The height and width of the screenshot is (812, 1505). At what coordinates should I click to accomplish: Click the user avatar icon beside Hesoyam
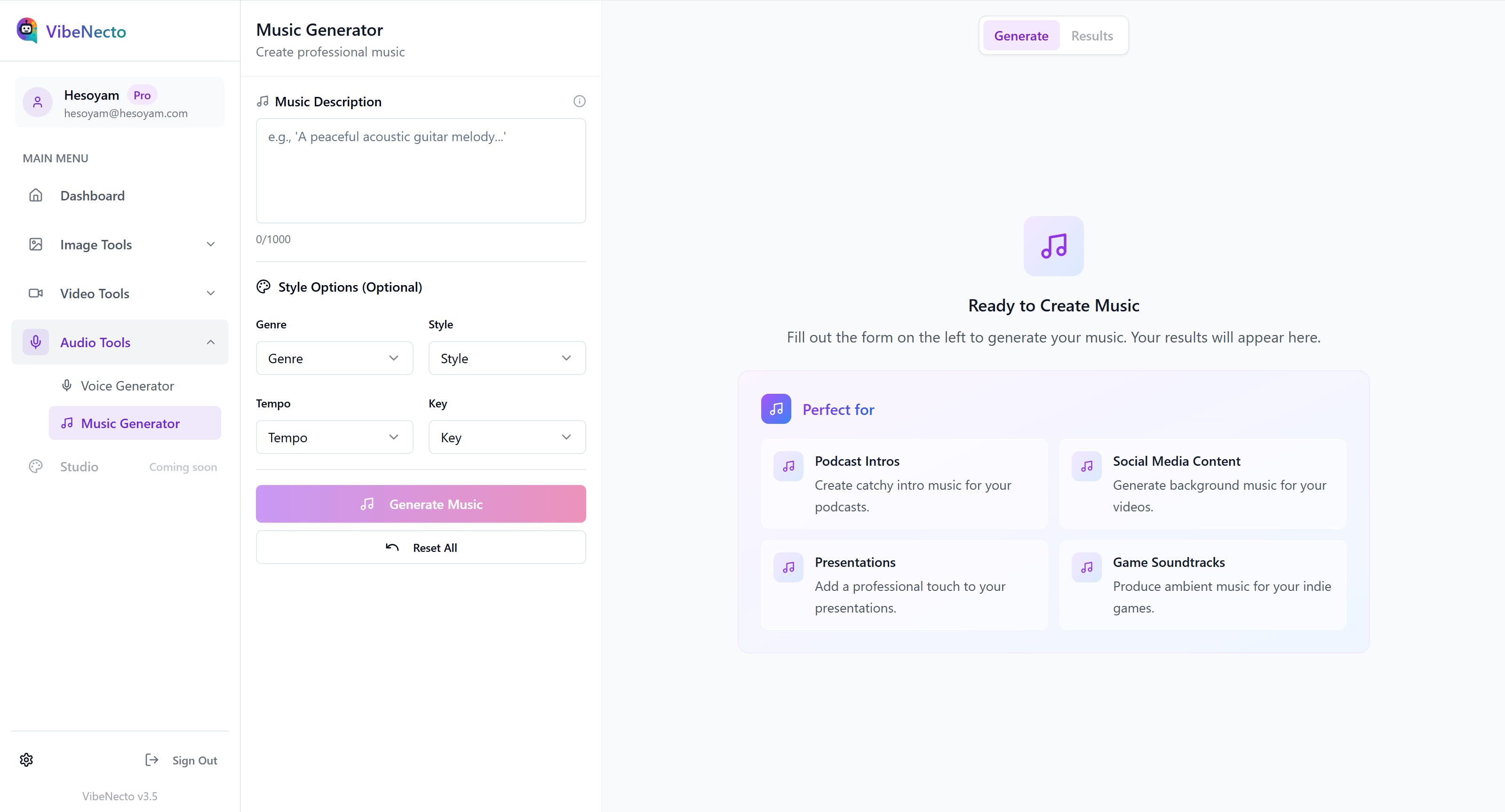tap(37, 103)
